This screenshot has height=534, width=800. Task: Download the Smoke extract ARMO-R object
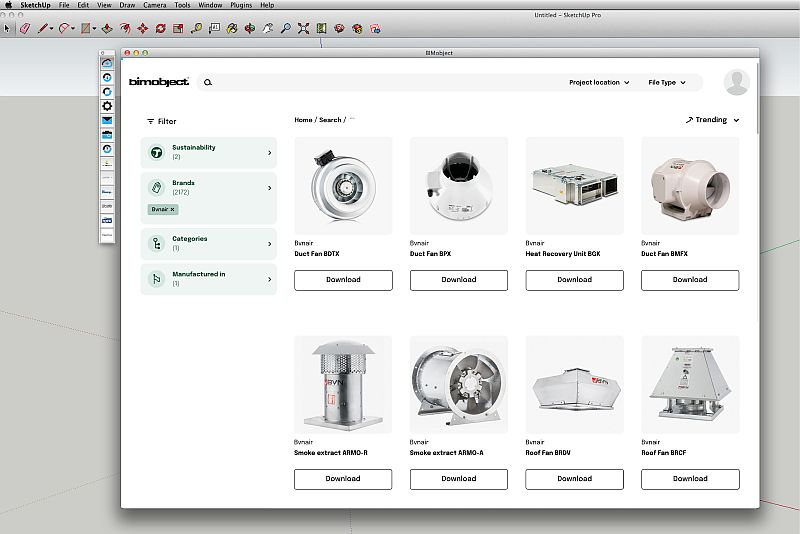343,479
